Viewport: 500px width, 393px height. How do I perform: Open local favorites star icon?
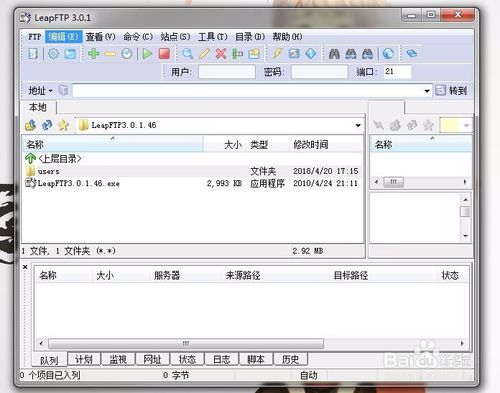click(63, 125)
